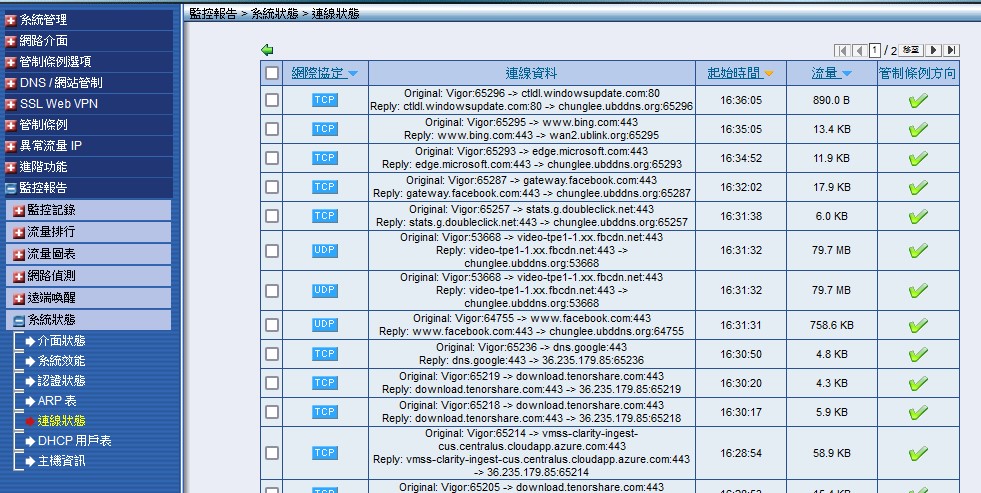981x493 pixels.
Task: Open the DHCP 用戶表 page
Action: click(74, 441)
